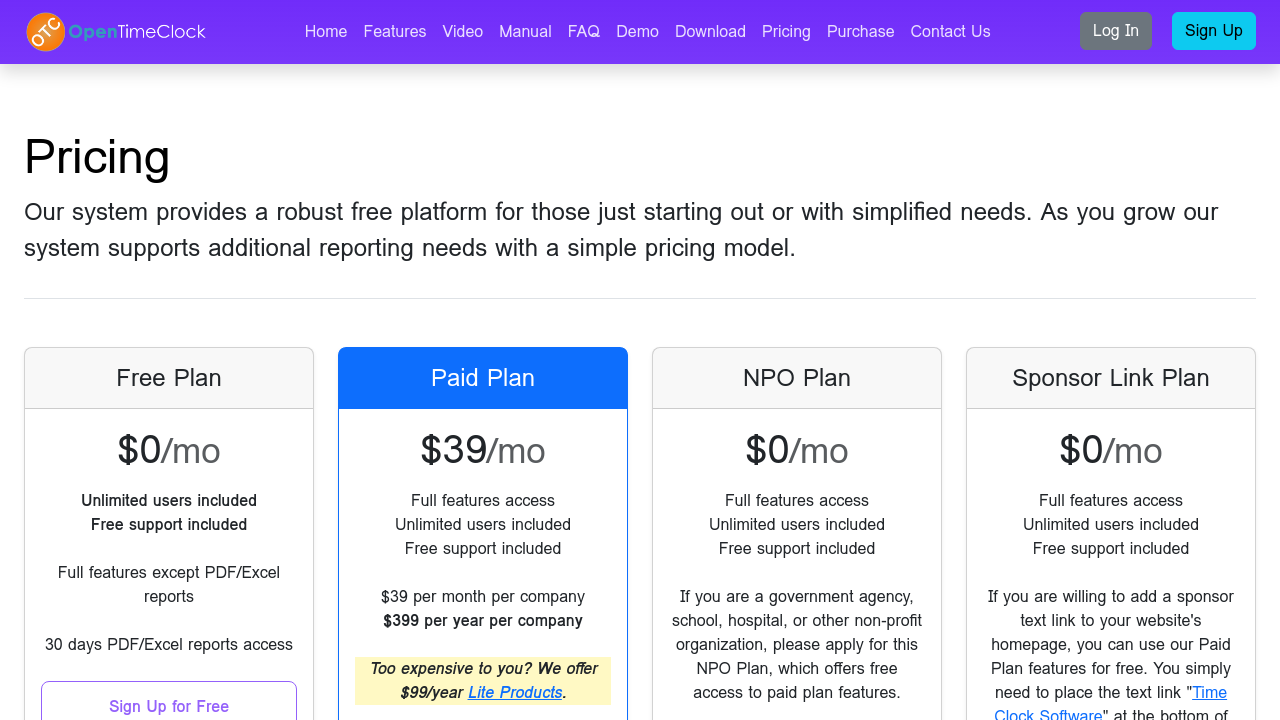Select Pricing in the top navigation
This screenshot has height=720, width=1280.
coord(786,31)
